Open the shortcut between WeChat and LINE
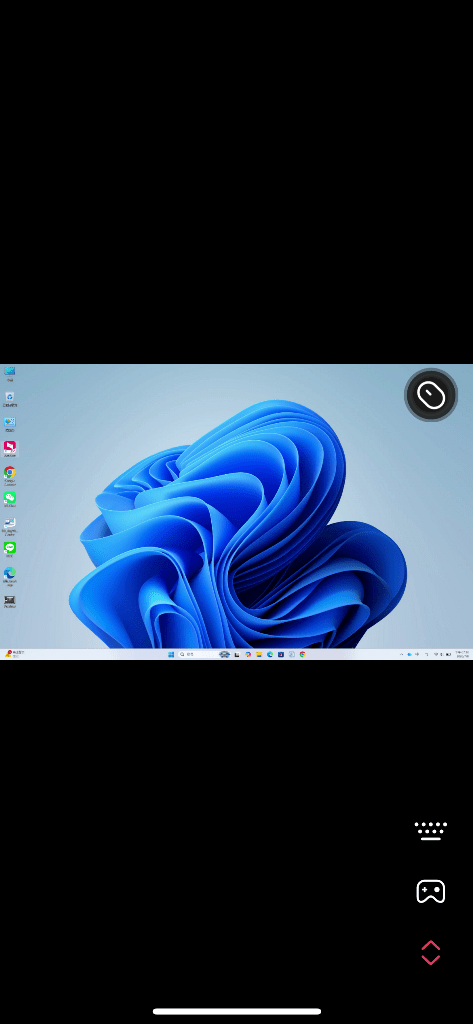473x1024 pixels. click(10, 526)
